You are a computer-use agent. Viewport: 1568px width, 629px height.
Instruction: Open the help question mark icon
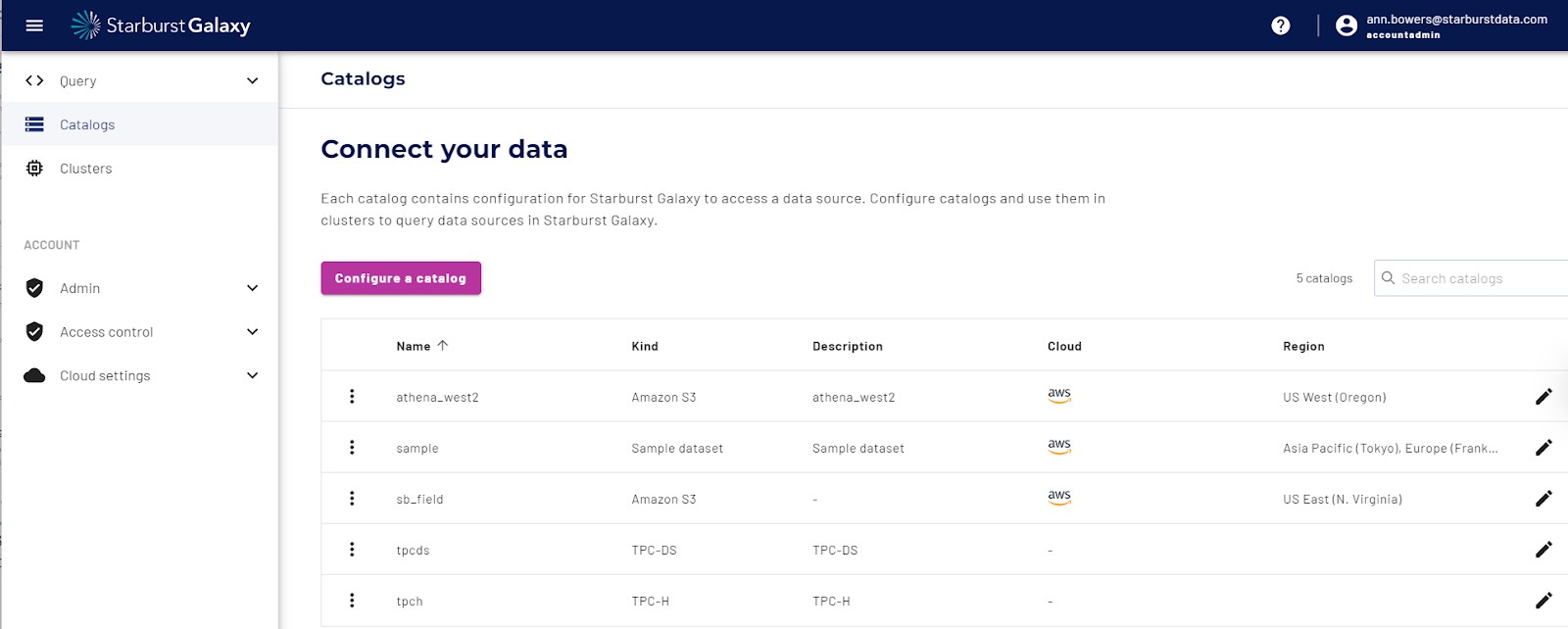coord(1281,25)
